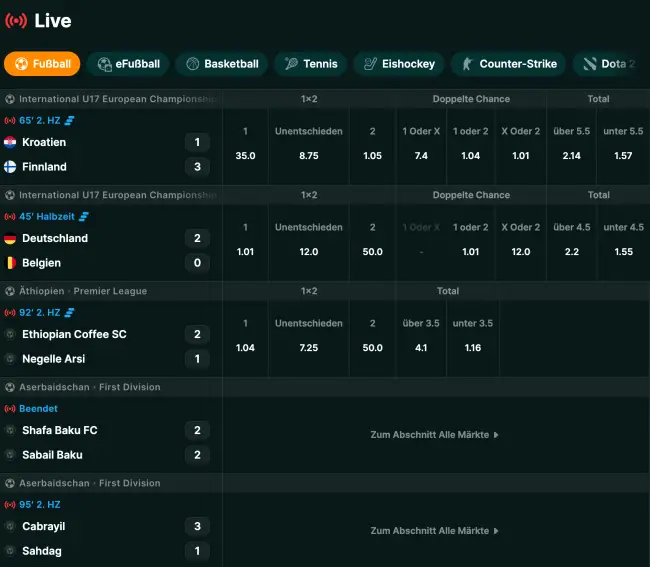Bet on Finnland win at 1.05
This screenshot has width=650, height=567.
click(x=373, y=147)
